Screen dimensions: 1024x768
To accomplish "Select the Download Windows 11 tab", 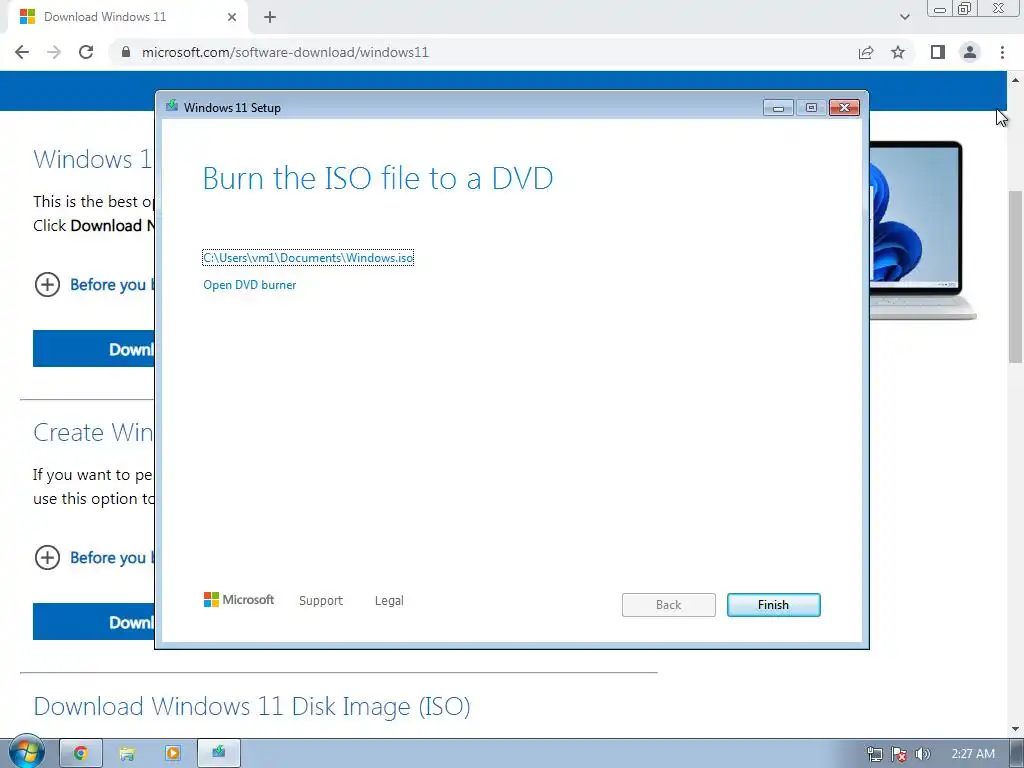I will click(127, 17).
